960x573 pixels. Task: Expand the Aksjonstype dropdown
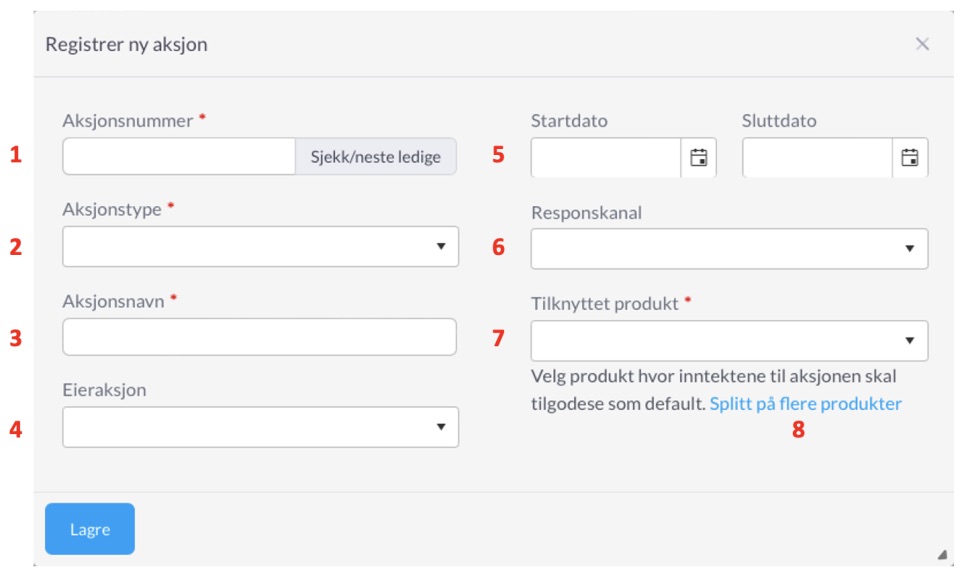click(260, 247)
